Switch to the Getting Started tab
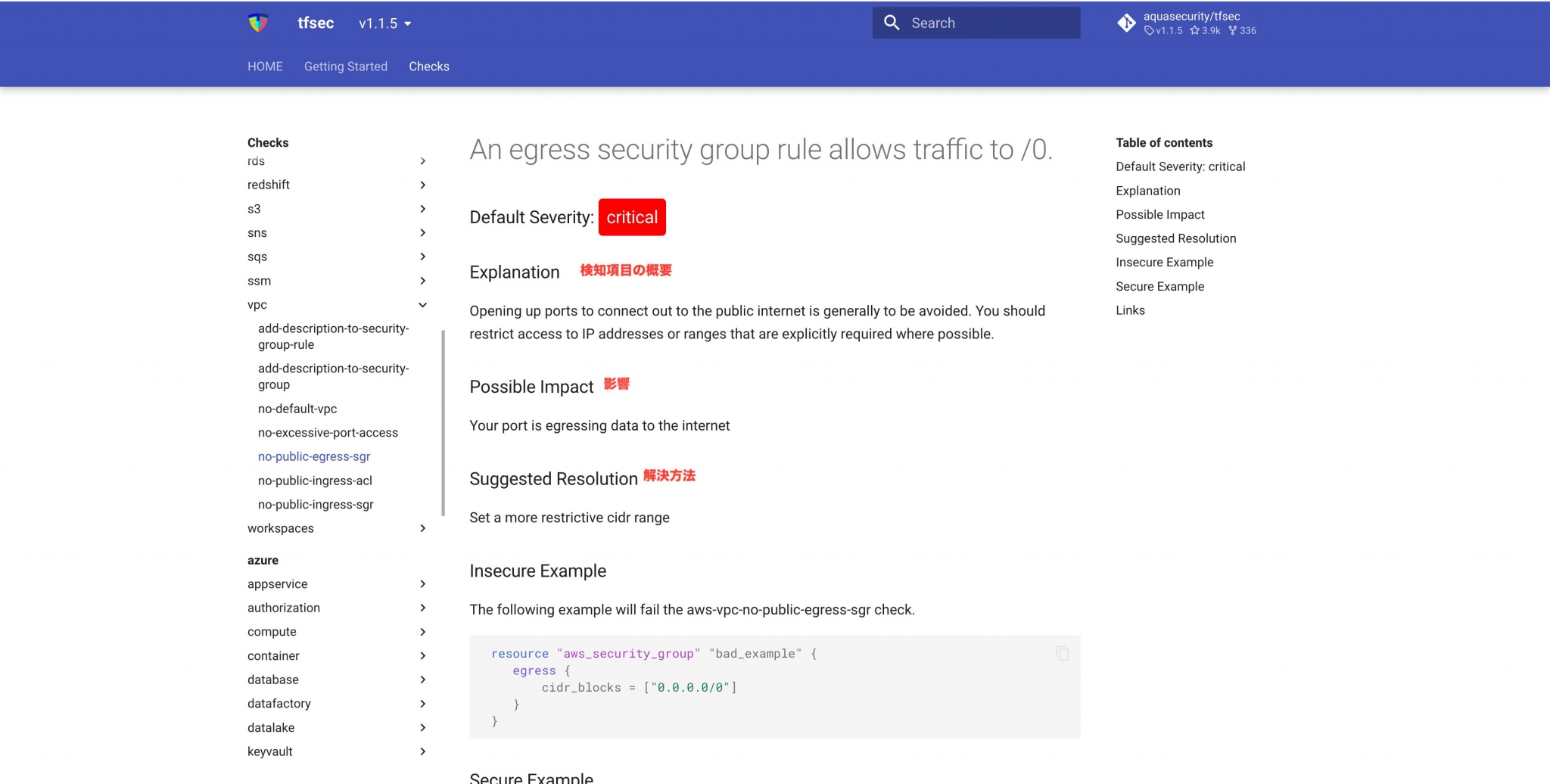Image resolution: width=1550 pixels, height=784 pixels. click(345, 67)
